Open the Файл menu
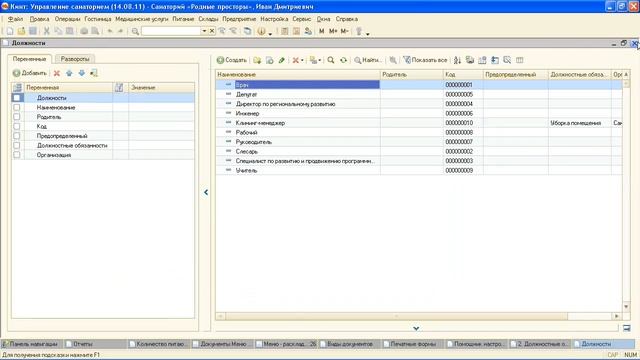 click(16, 19)
